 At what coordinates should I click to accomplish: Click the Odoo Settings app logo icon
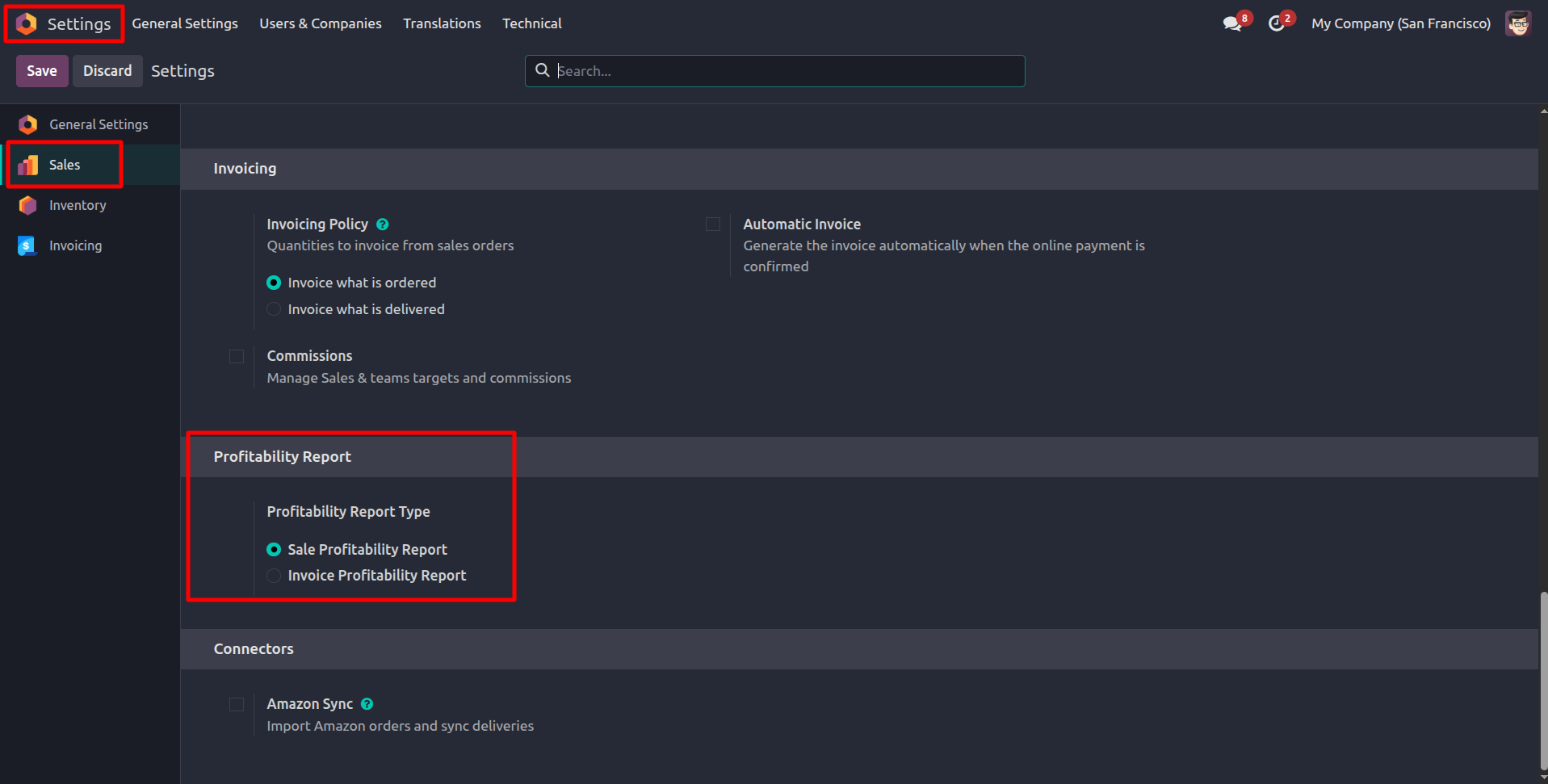[27, 24]
